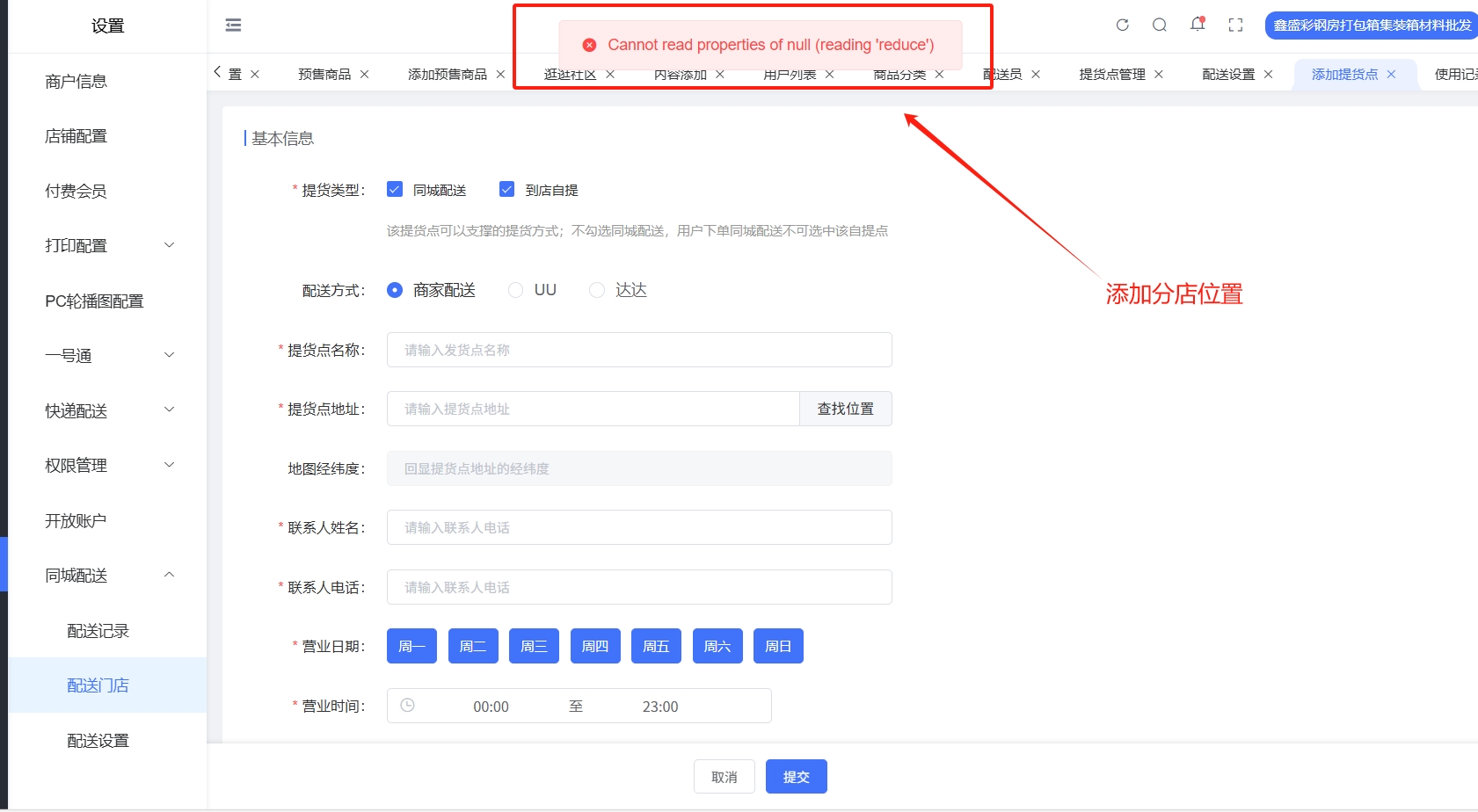This screenshot has height=812, width=1478.
Task: Open notifications via the bell icon
Action: click(x=1197, y=25)
